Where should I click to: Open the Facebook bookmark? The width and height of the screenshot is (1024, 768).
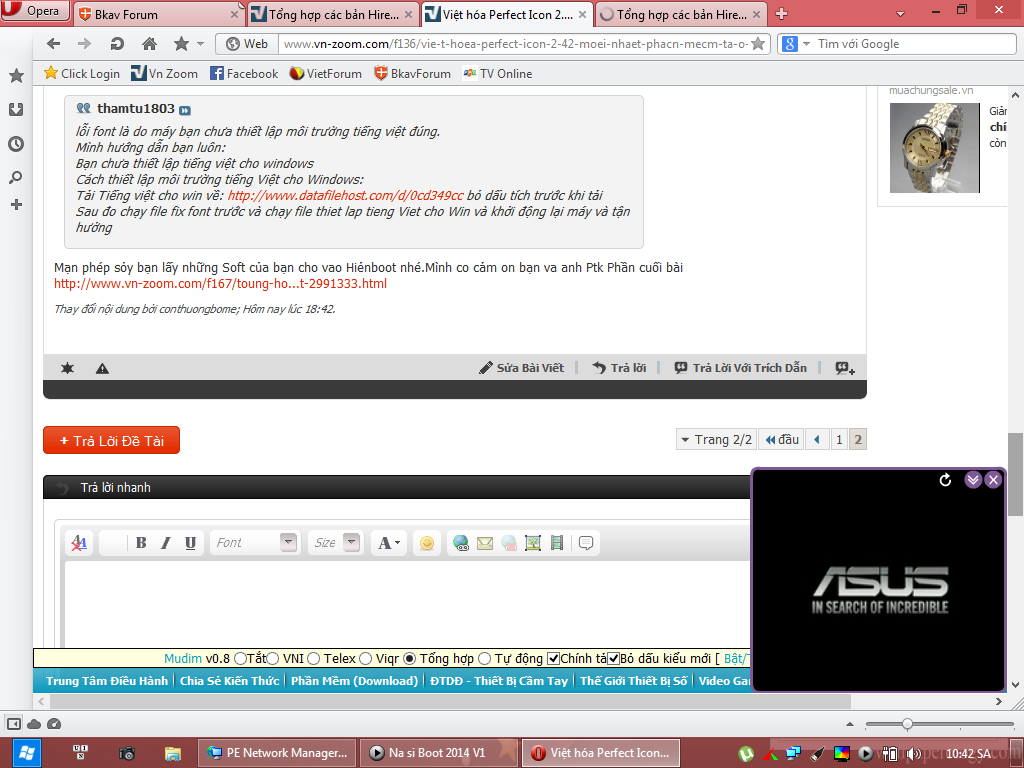coord(244,74)
